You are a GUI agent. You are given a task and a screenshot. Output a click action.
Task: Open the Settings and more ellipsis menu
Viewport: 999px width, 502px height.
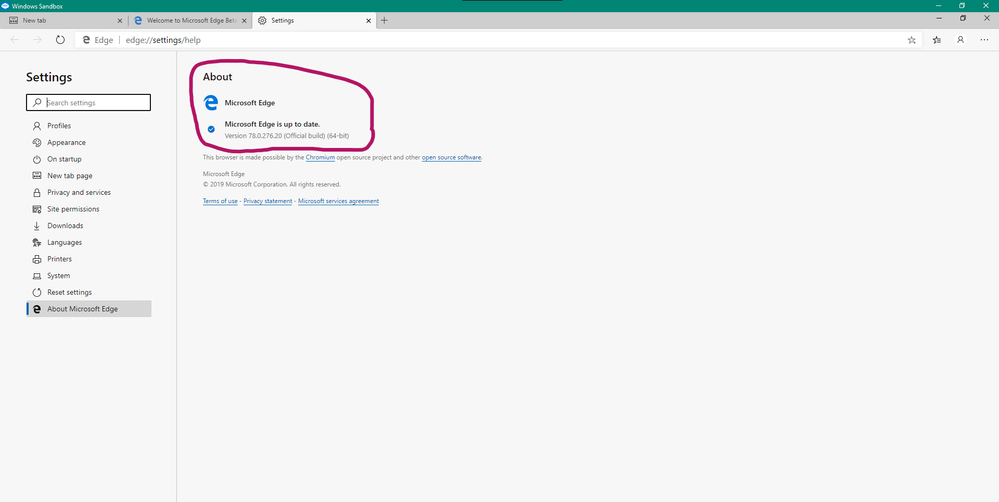pos(984,39)
